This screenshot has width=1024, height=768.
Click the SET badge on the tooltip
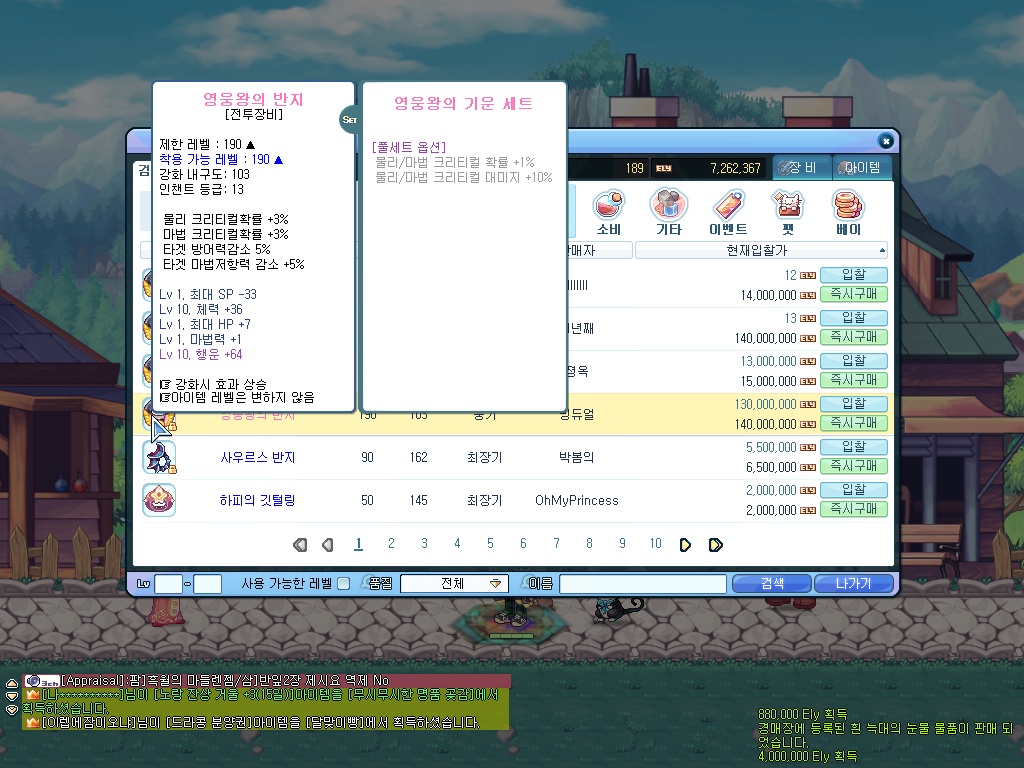click(349, 120)
